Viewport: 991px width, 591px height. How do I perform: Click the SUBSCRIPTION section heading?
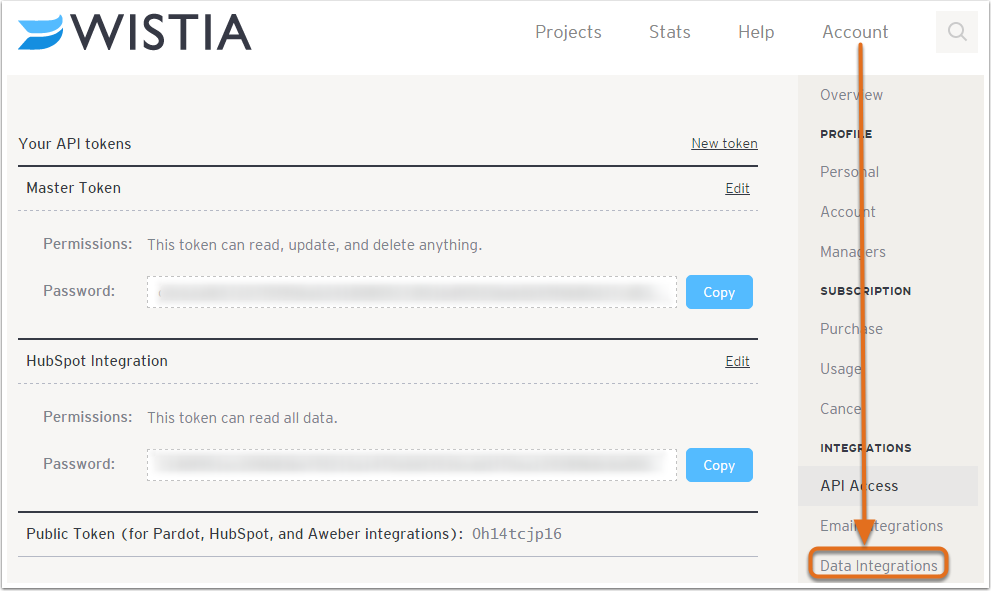pos(865,291)
